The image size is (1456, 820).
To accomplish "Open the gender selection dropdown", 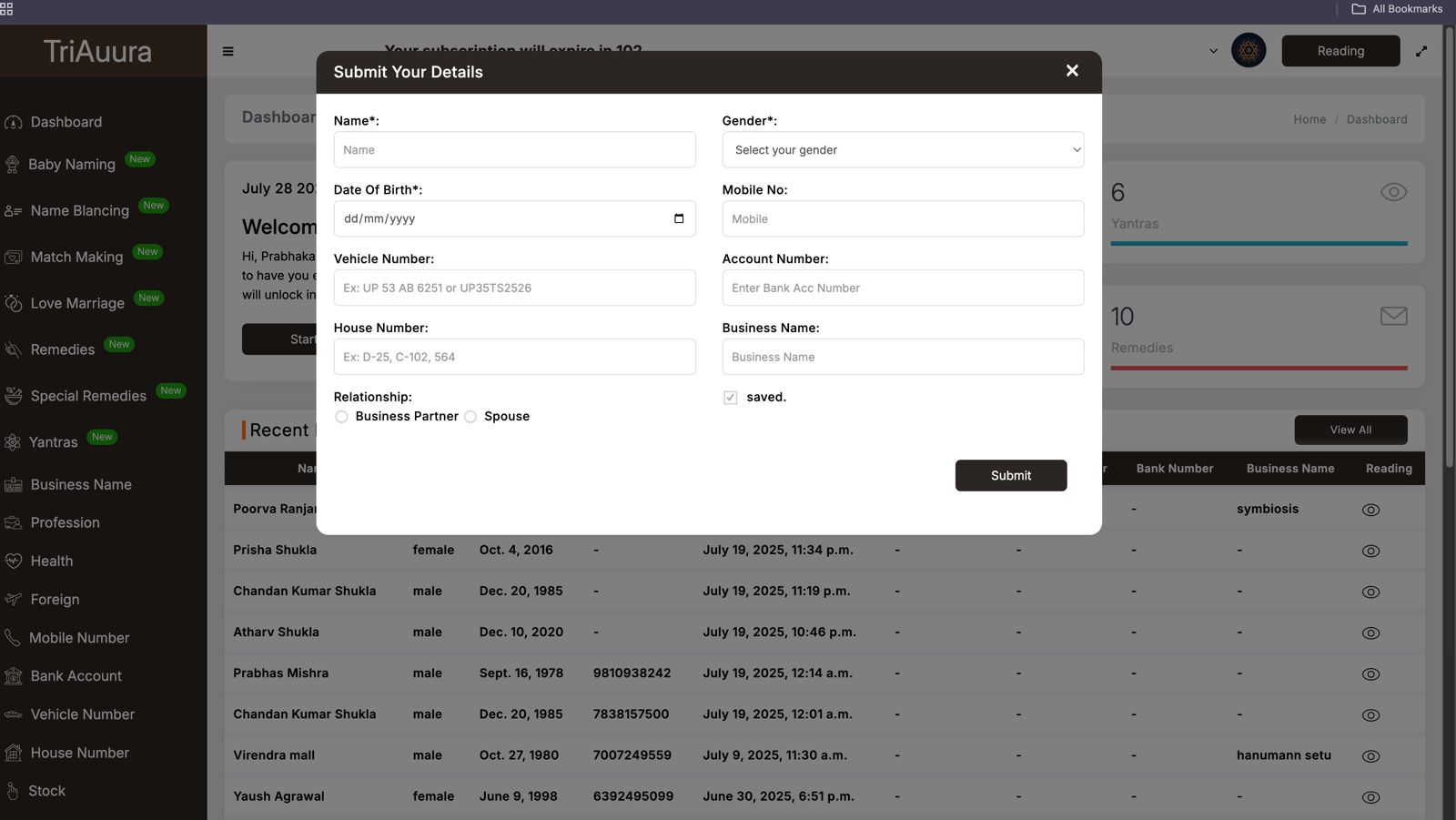I will coord(902,149).
